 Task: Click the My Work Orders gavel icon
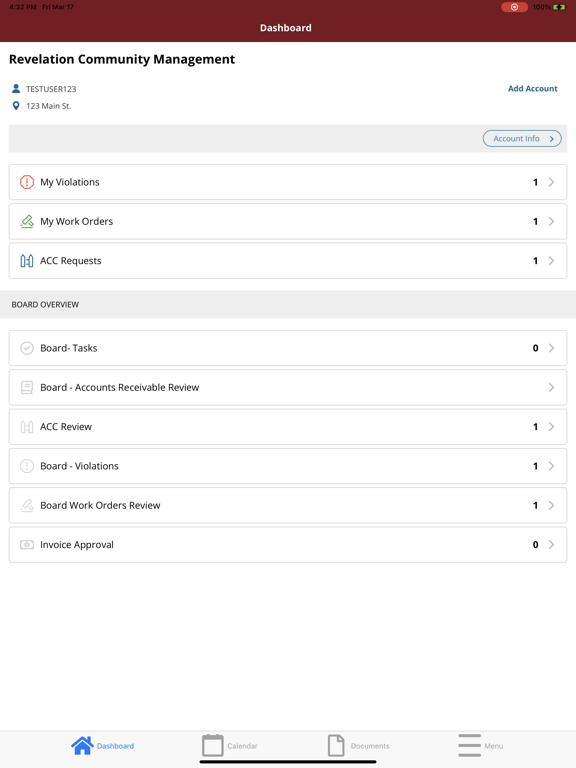coord(27,221)
